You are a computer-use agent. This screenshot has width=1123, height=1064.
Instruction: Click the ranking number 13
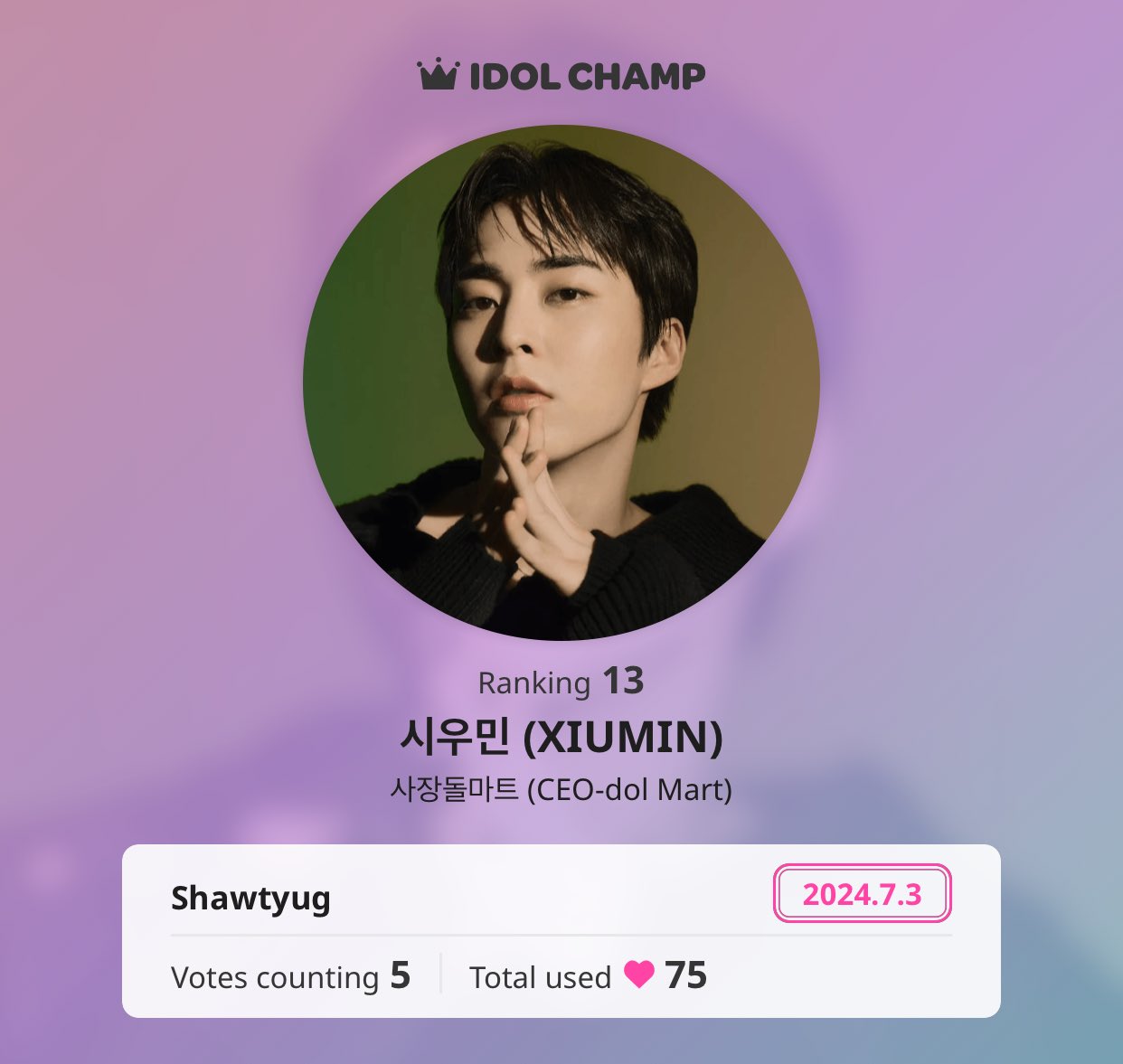tap(623, 682)
